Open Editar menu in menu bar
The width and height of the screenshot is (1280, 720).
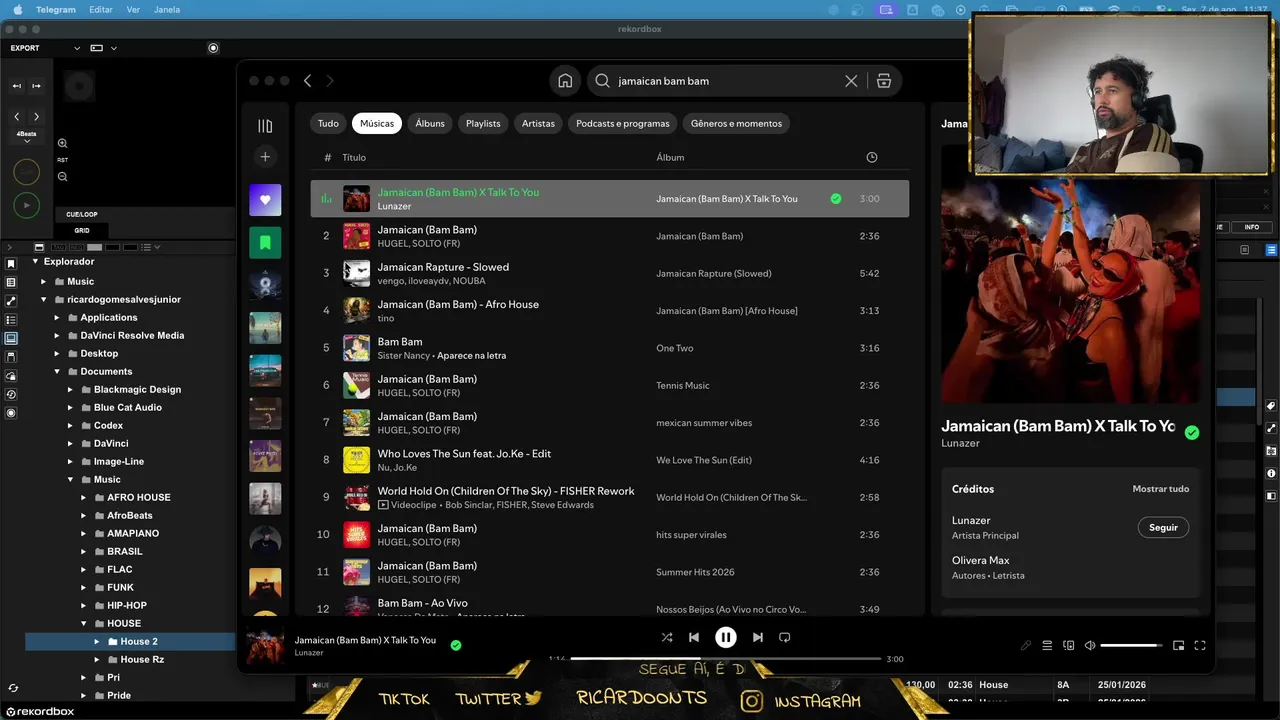pyautogui.click(x=101, y=9)
